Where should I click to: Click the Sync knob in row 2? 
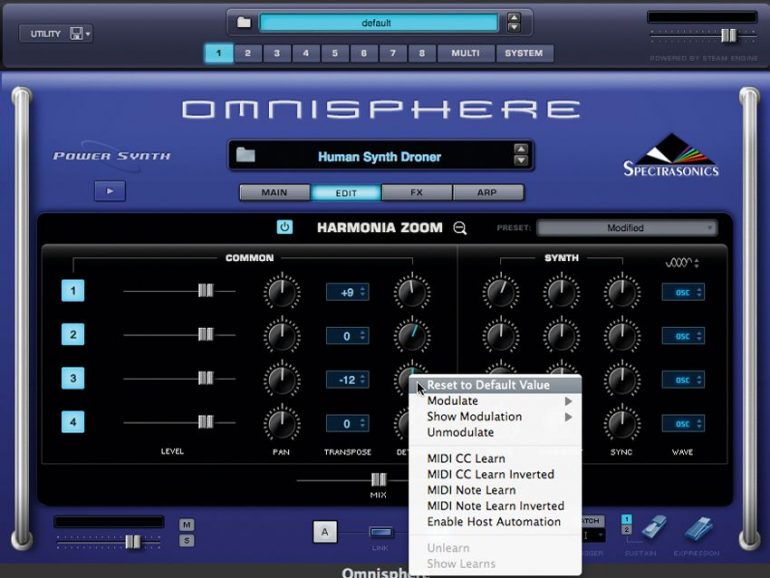[x=622, y=336]
